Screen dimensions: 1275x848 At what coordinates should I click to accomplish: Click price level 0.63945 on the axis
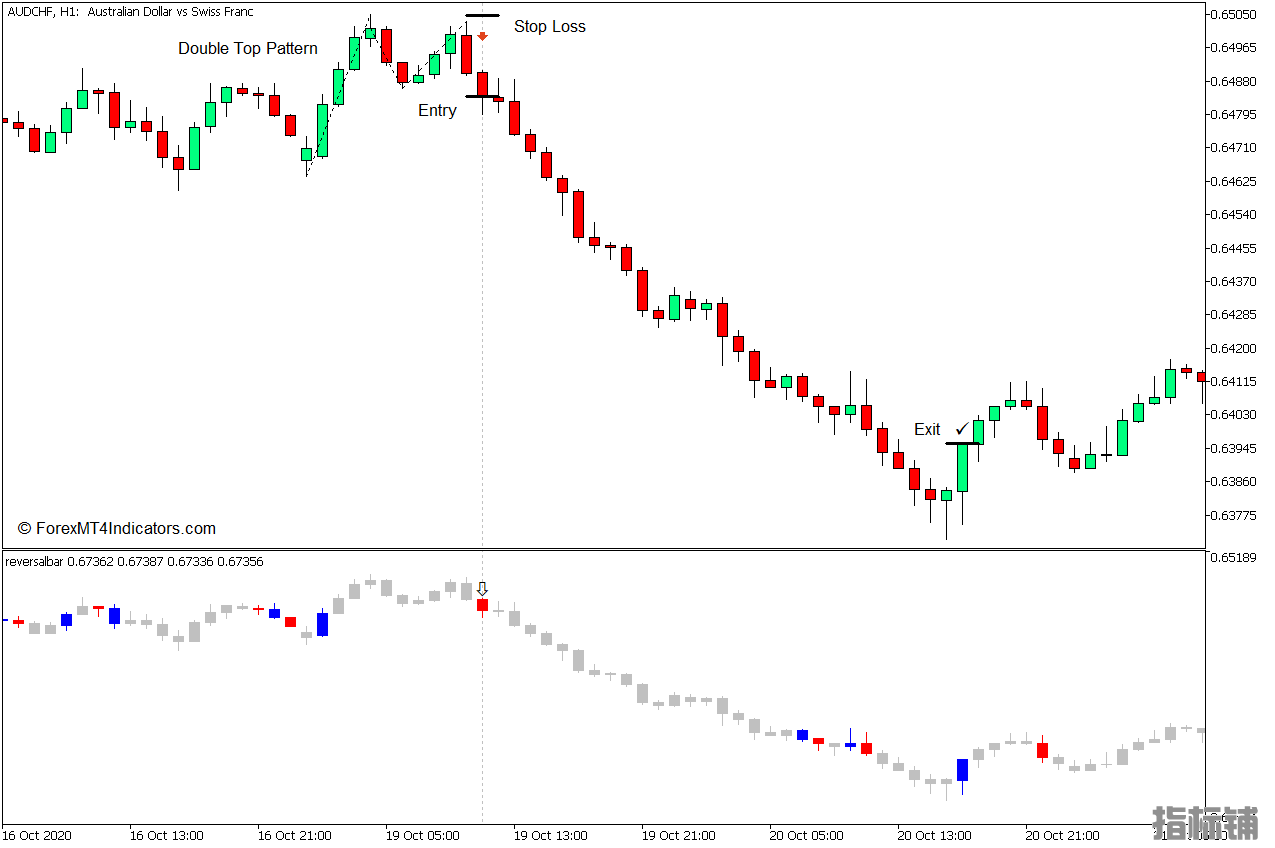pyautogui.click(x=1233, y=448)
